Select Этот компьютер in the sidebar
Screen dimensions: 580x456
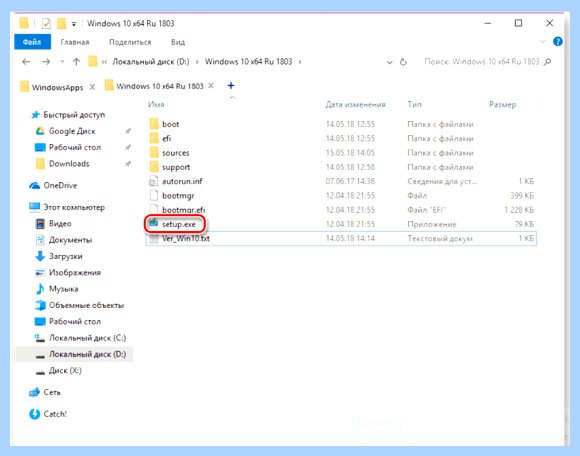click(x=74, y=207)
